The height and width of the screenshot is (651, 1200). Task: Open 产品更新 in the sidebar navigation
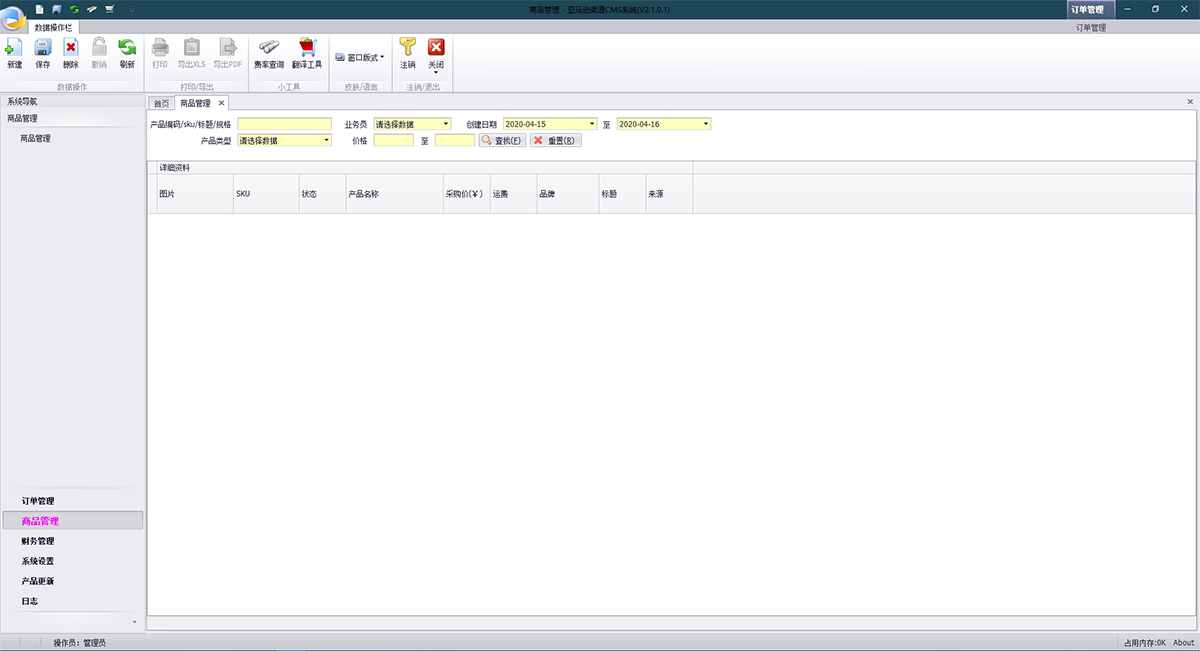(38, 581)
